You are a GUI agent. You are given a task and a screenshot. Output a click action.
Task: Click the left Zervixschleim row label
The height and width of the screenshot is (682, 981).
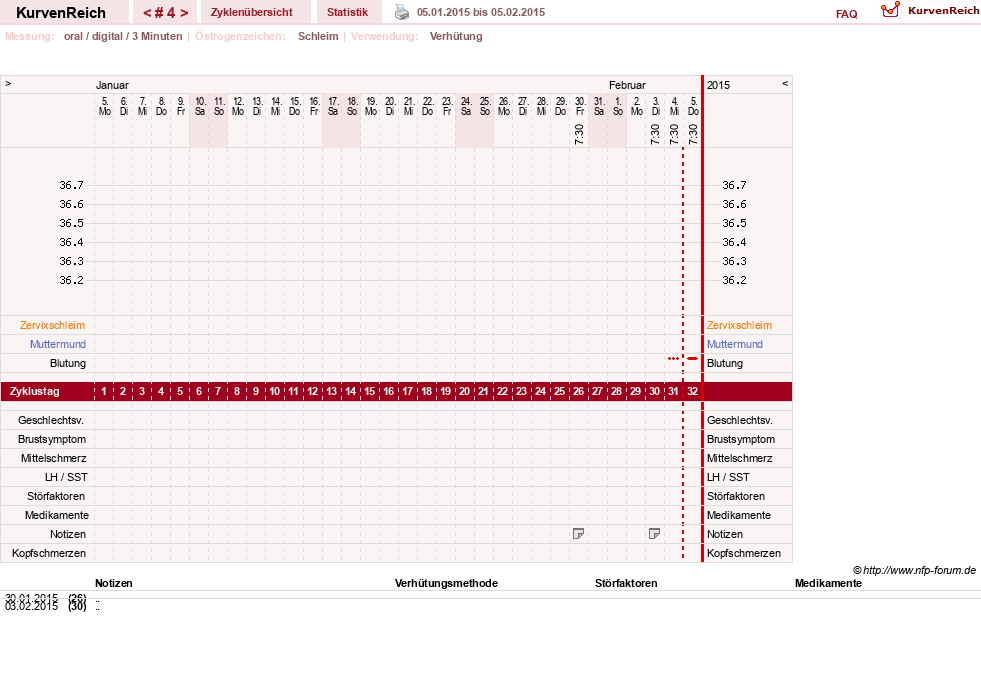click(x=53, y=325)
